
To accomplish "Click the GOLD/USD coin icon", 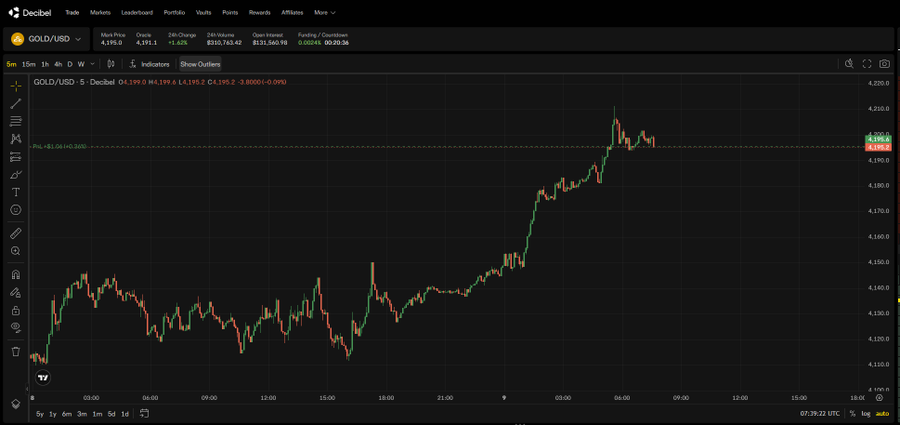I will click(17, 39).
